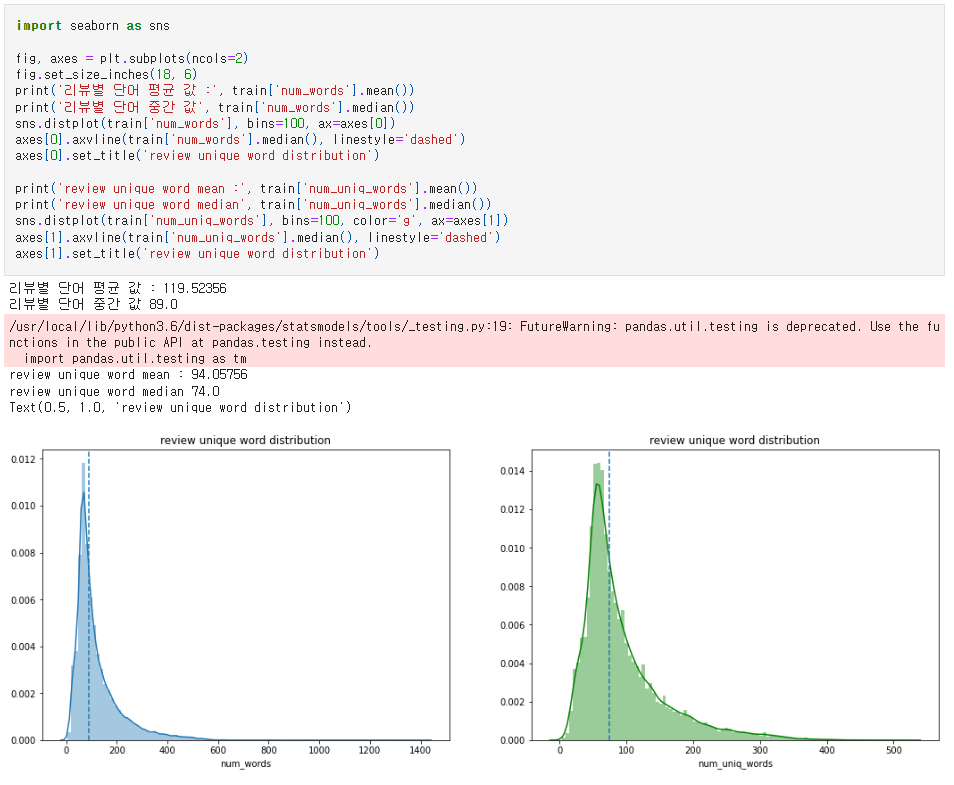Click the distplot line with color='g'
The height and width of the screenshot is (785, 954).
tap(262, 220)
